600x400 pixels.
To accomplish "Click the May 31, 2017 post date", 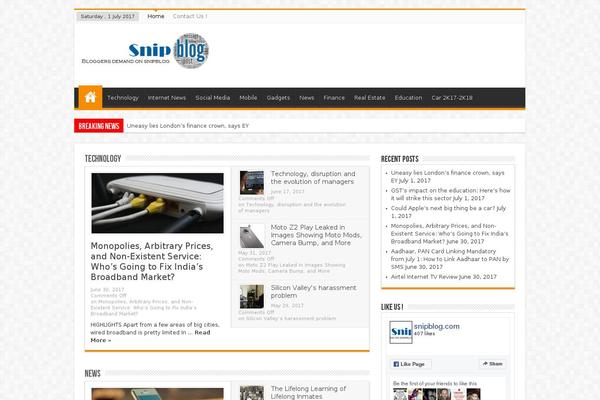I will (254, 253).
